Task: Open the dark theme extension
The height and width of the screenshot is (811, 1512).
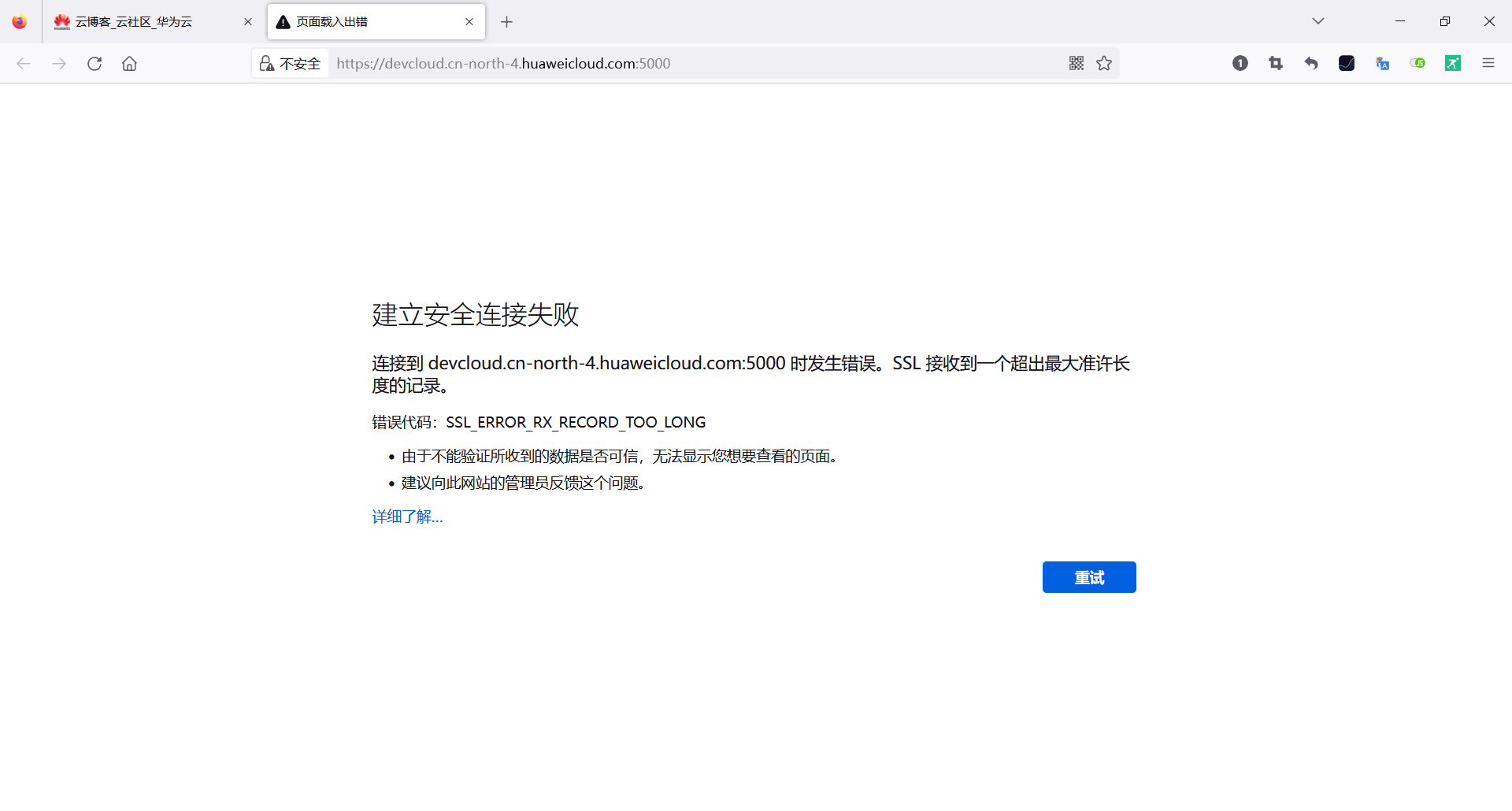Action: [x=1347, y=63]
